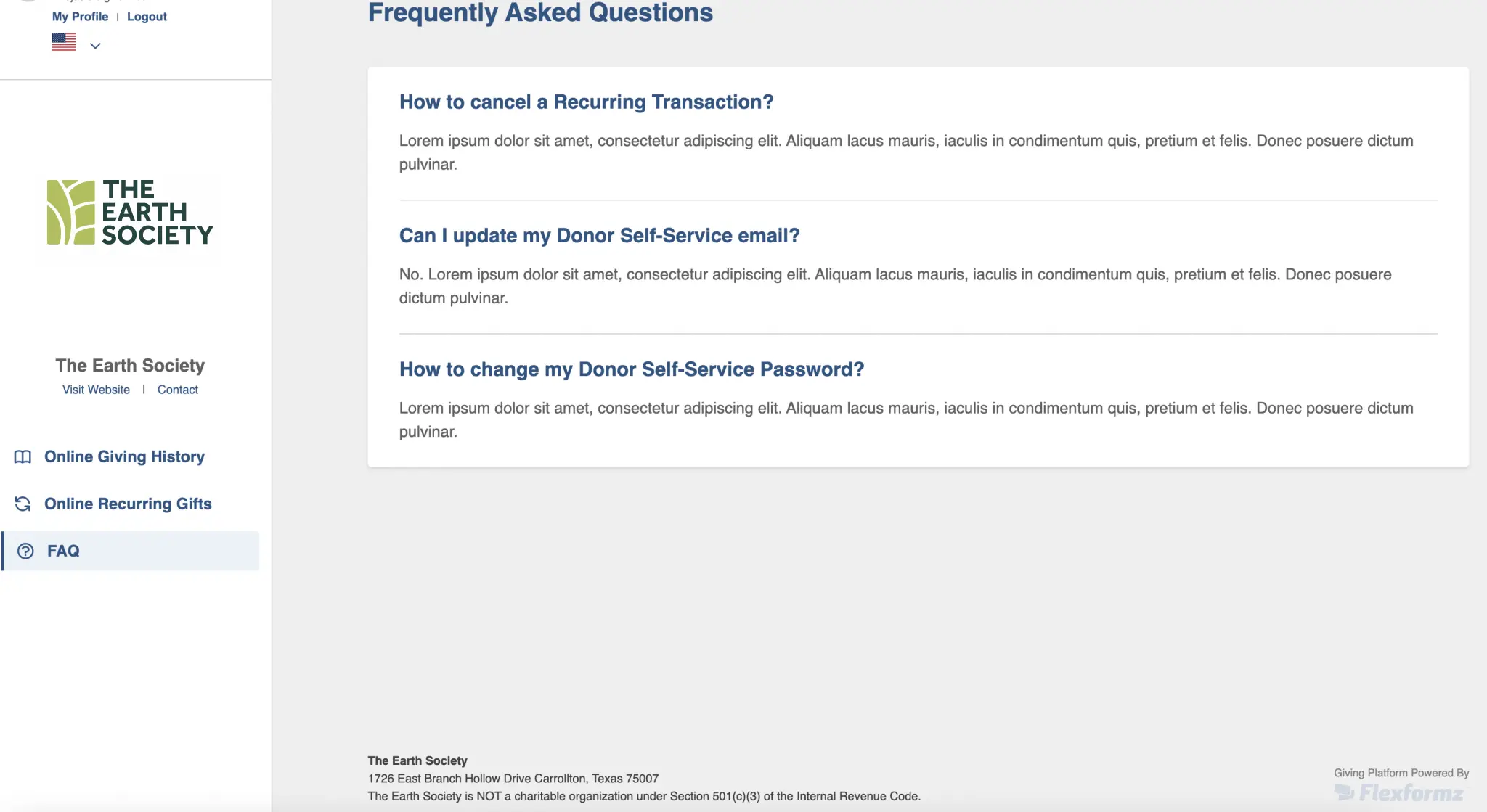Viewport: 1487px width, 812px height.
Task: Expand 'How to cancel a Recurring Transaction?'
Action: pos(586,102)
